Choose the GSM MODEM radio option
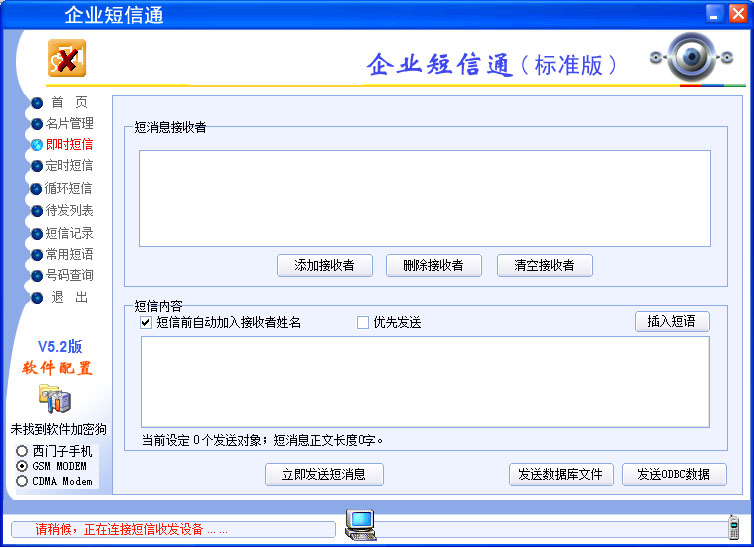Viewport: 754px width, 548px height. click(22, 466)
